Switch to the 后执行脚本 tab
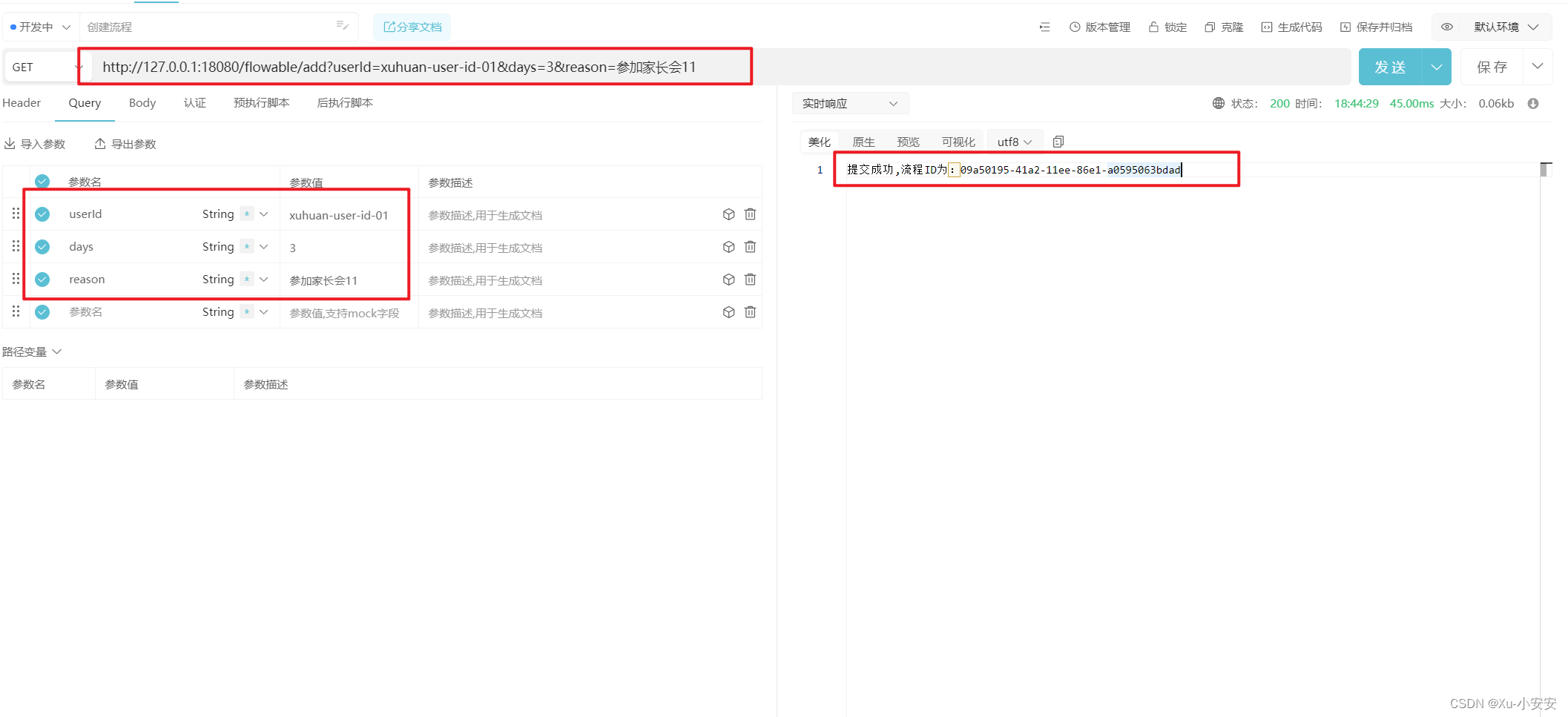Screen dimensions: 1568x717 (x=345, y=103)
